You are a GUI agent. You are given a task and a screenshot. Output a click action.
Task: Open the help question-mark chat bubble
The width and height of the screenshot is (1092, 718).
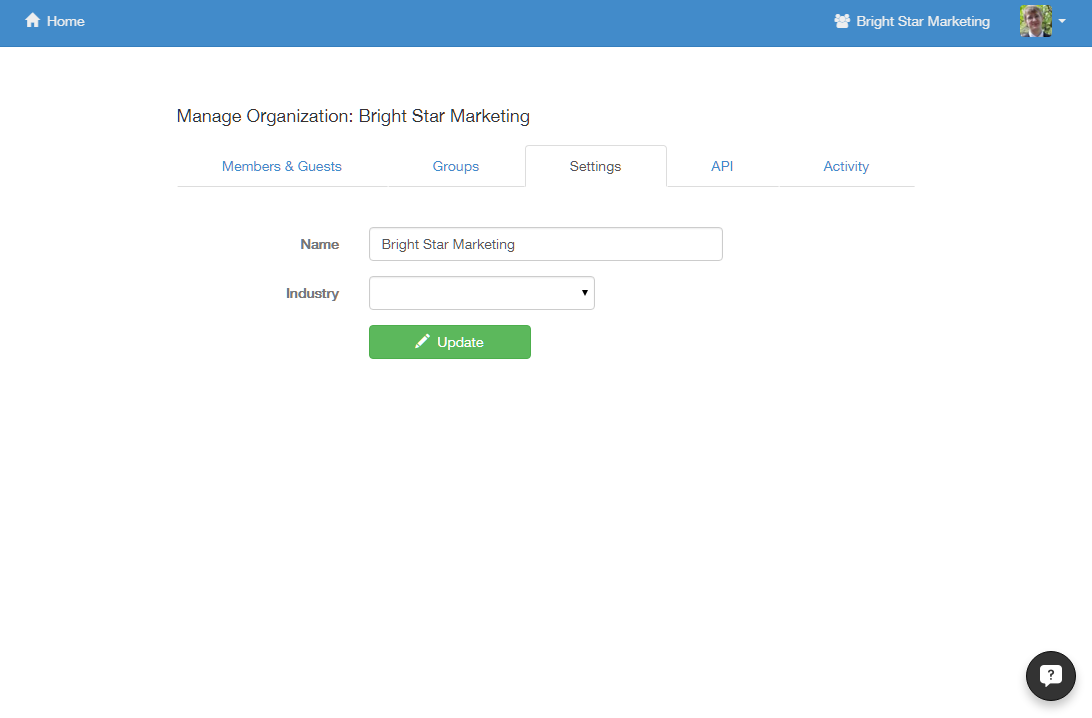point(1050,676)
